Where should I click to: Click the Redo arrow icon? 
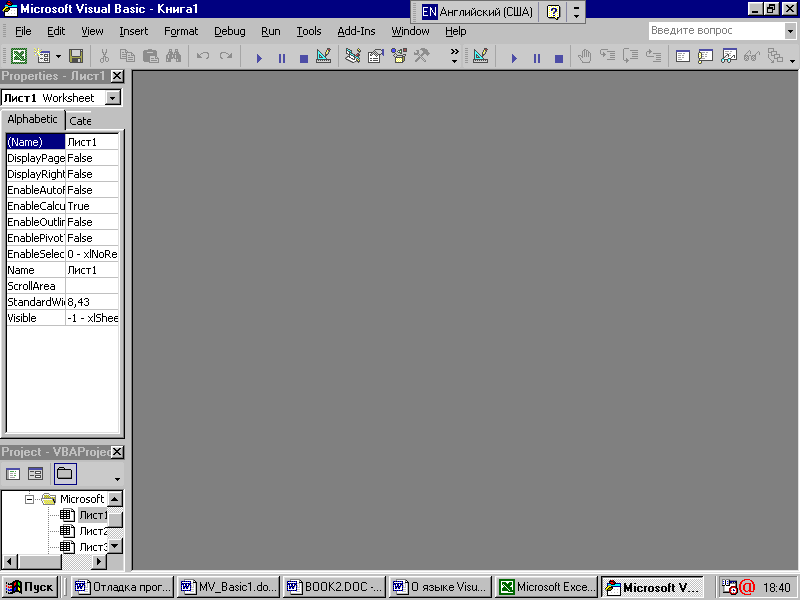coord(226,56)
